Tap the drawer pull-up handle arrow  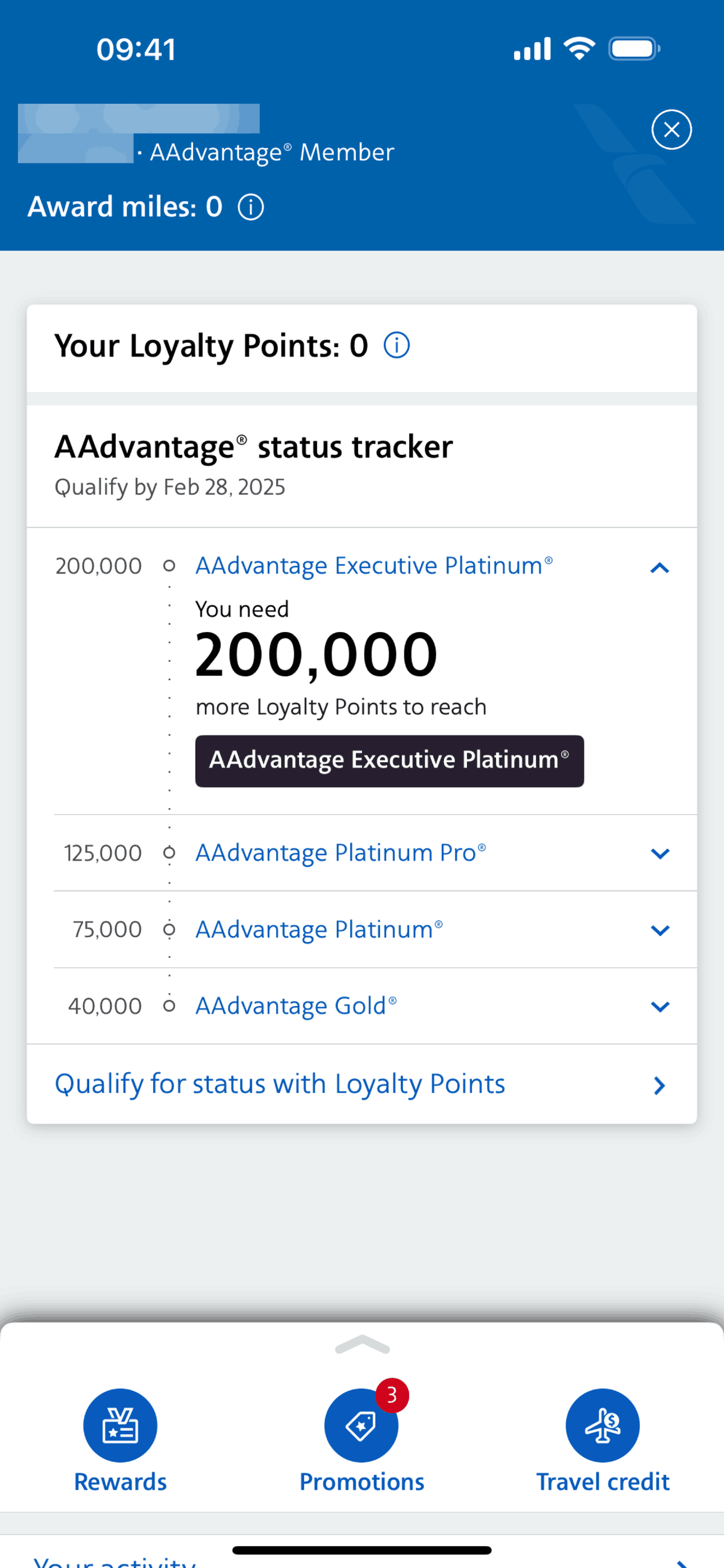[362, 1344]
